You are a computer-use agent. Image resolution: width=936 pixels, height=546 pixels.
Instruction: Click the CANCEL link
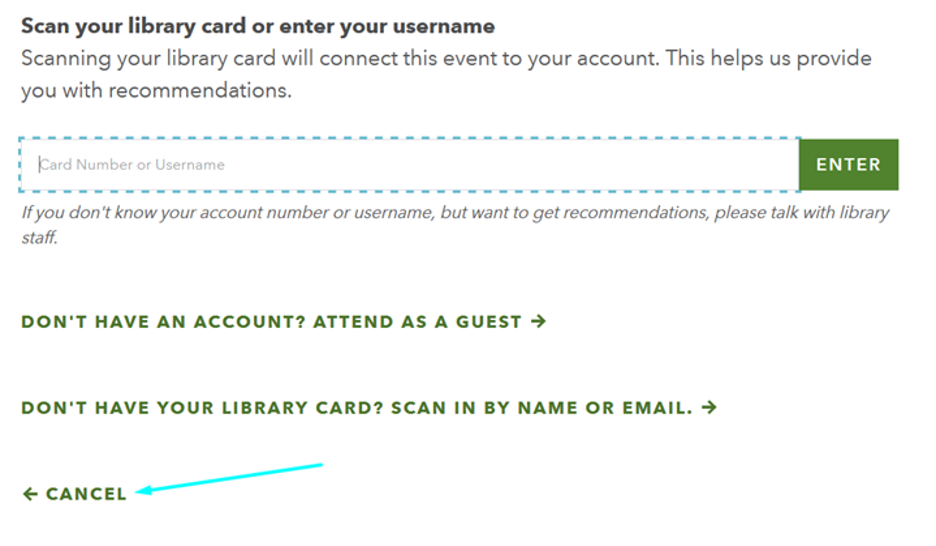[x=86, y=494]
